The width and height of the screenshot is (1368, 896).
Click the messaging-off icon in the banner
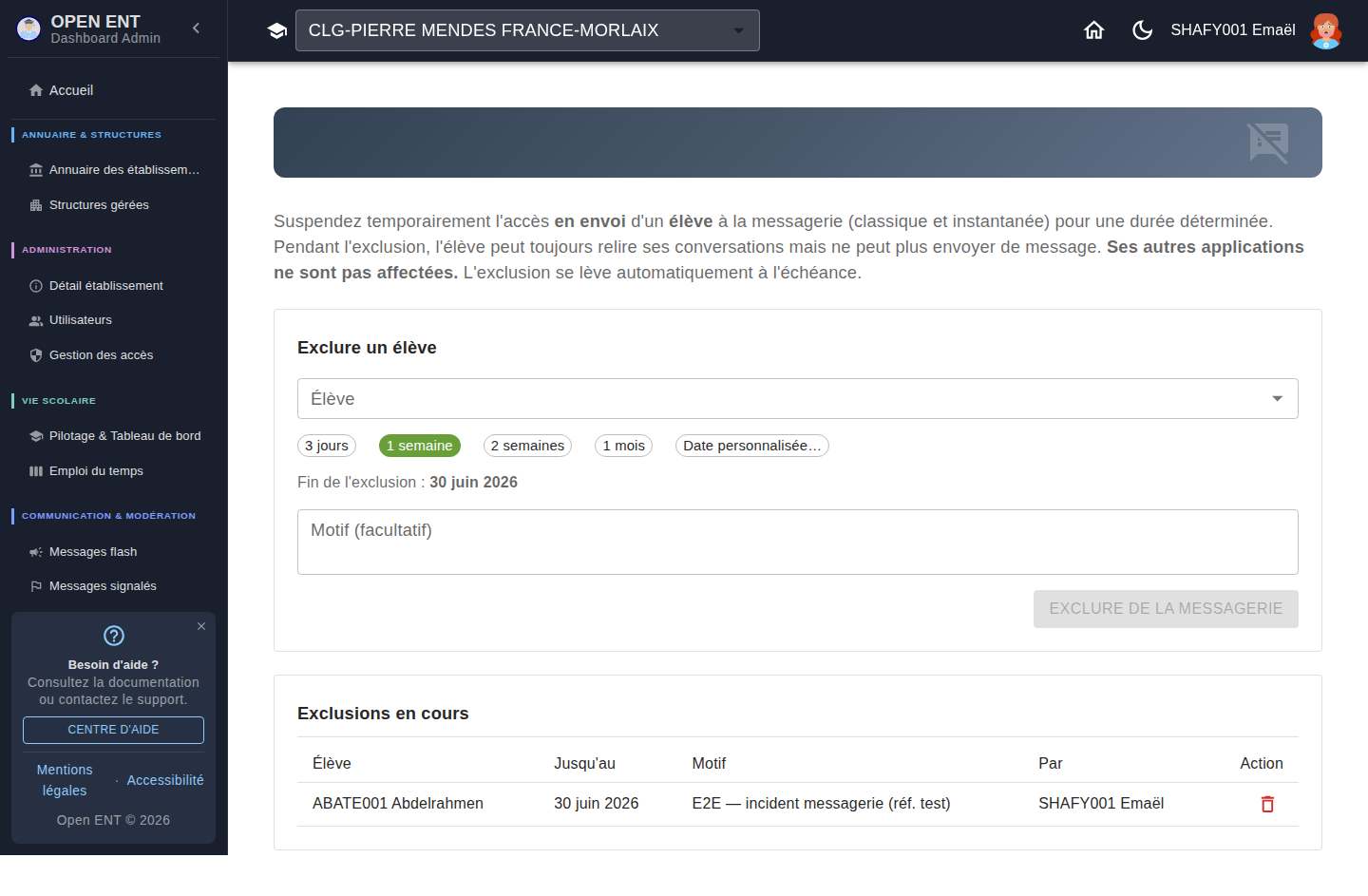pos(1268,143)
